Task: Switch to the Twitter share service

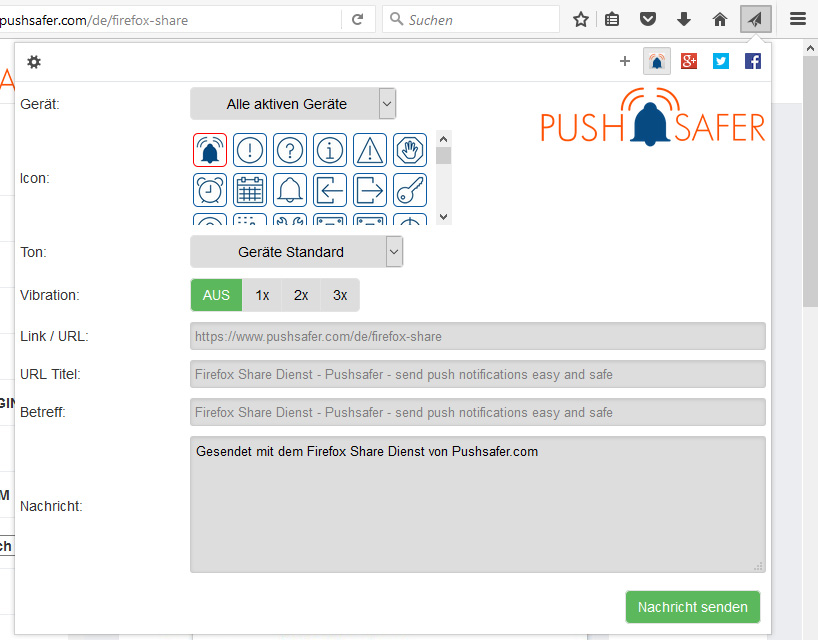Action: [x=720, y=62]
